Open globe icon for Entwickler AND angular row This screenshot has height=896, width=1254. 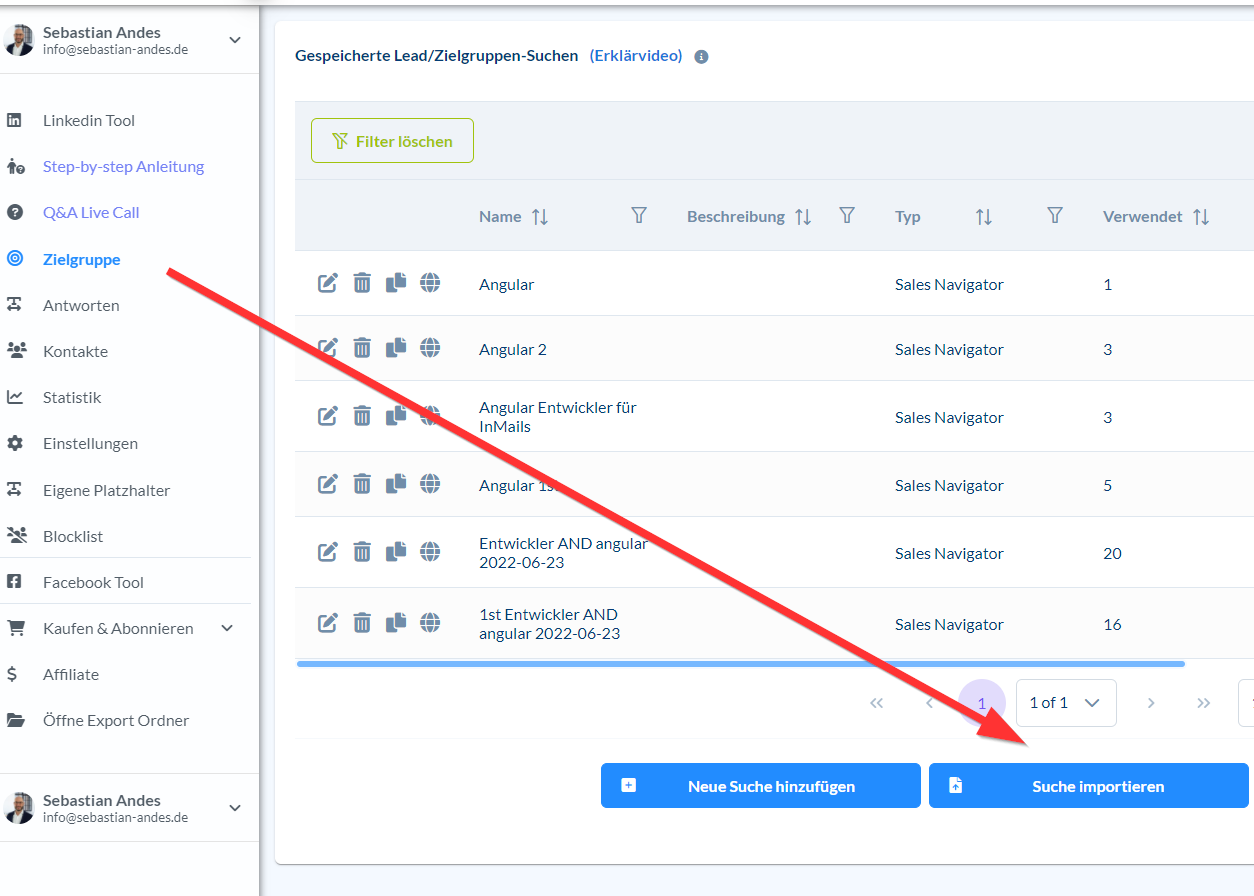[430, 551]
